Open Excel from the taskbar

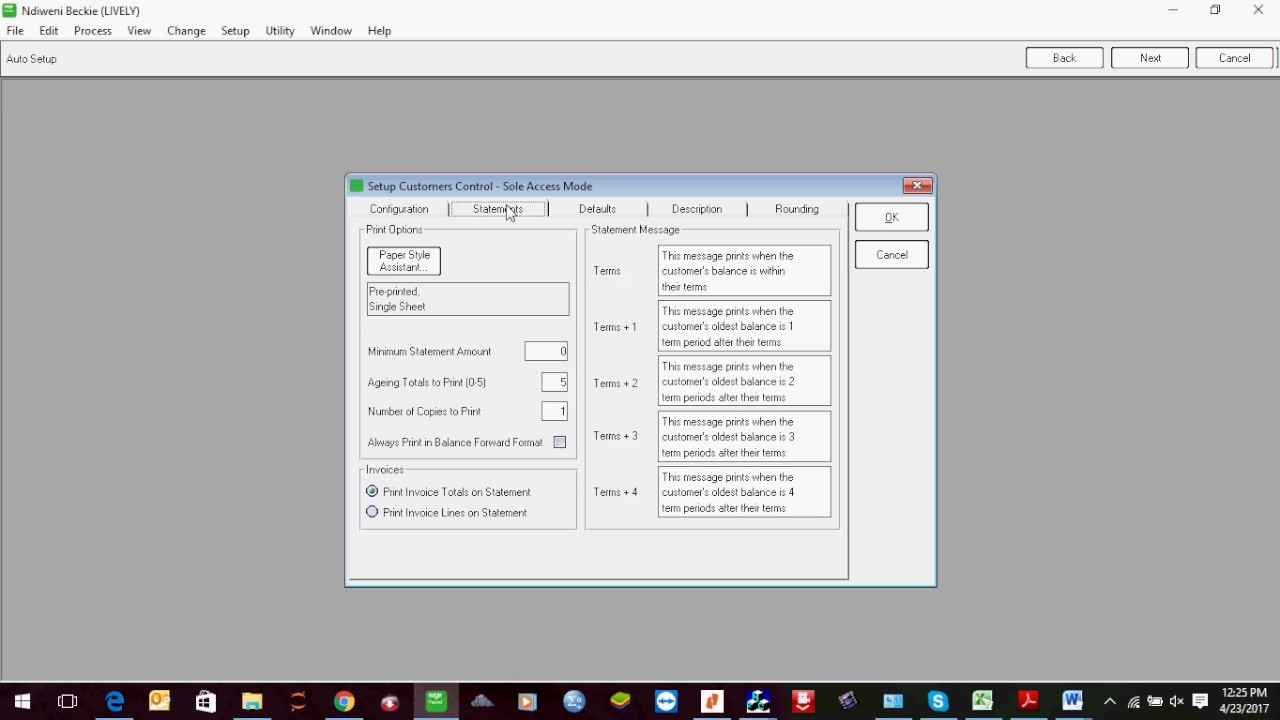click(982, 702)
